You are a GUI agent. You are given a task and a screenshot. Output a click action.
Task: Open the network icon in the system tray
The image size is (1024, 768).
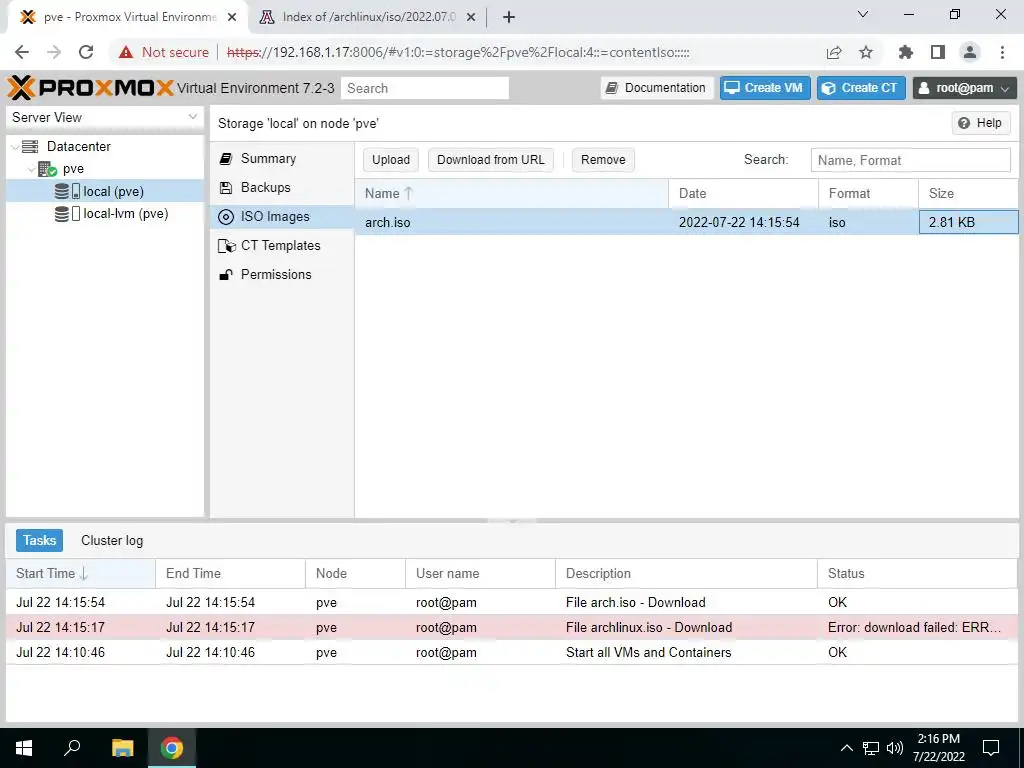click(x=871, y=748)
